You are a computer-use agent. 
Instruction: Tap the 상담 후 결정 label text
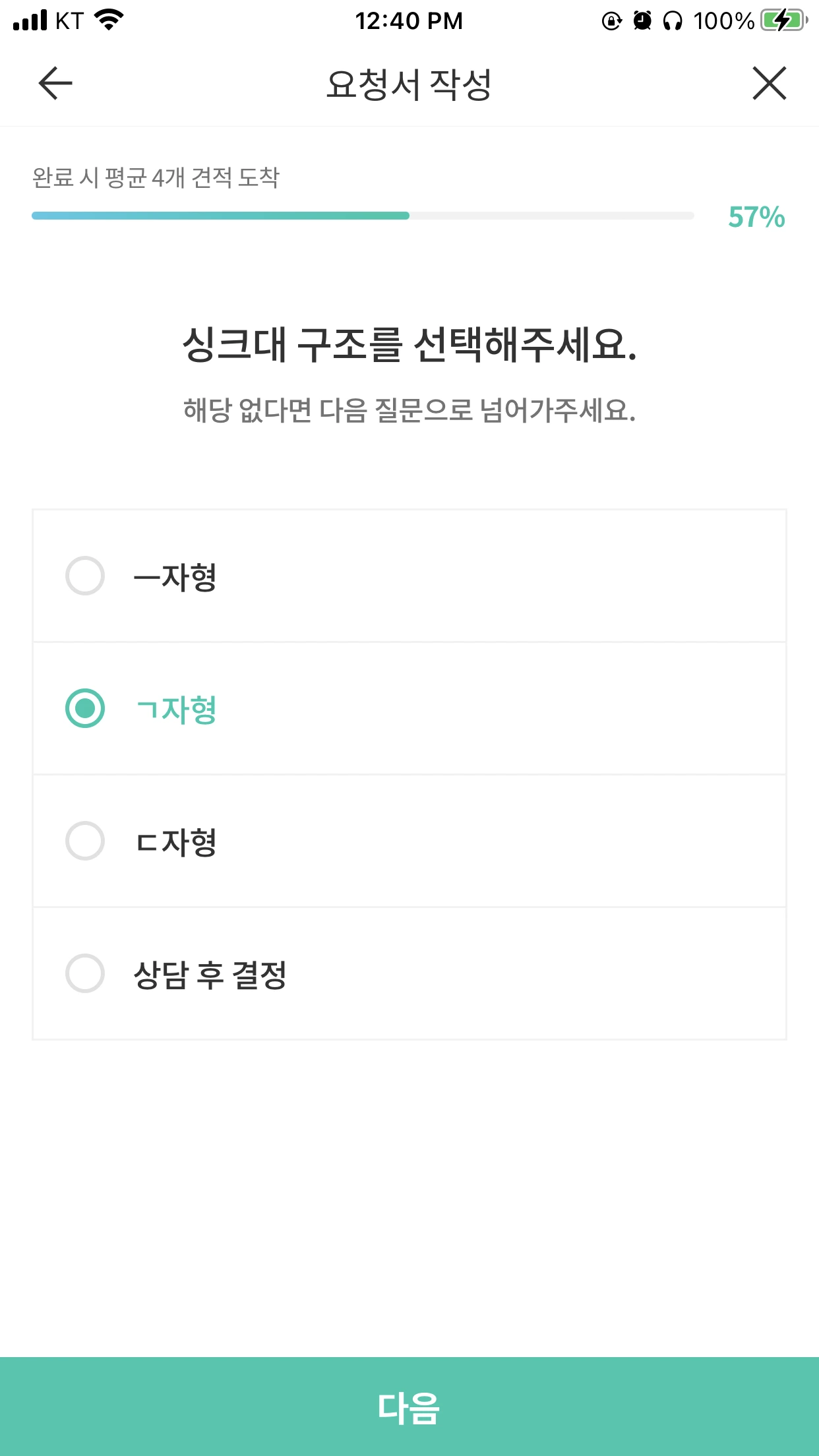210,975
